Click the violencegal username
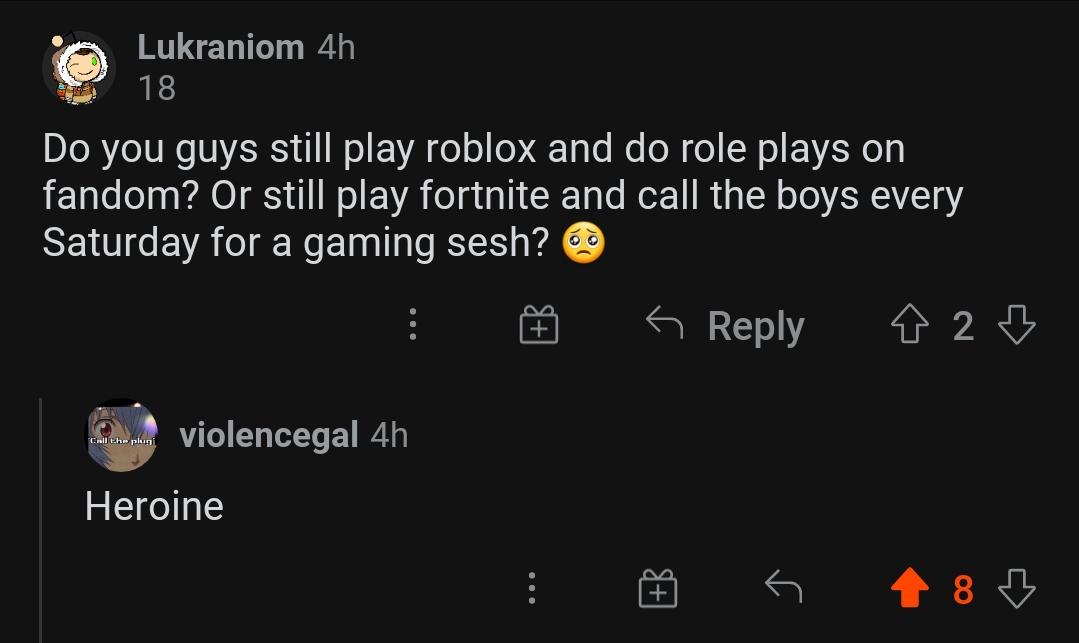 (x=268, y=435)
